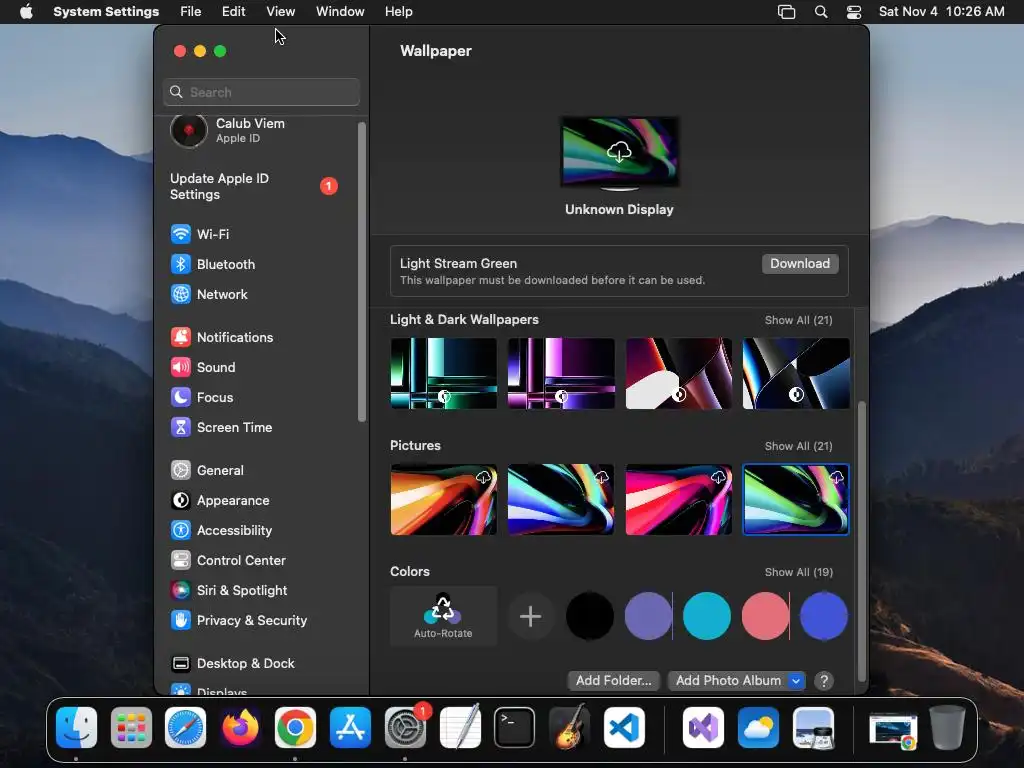Show all Light & Dark Wallpapers
The height and width of the screenshot is (768, 1024).
[799, 320]
